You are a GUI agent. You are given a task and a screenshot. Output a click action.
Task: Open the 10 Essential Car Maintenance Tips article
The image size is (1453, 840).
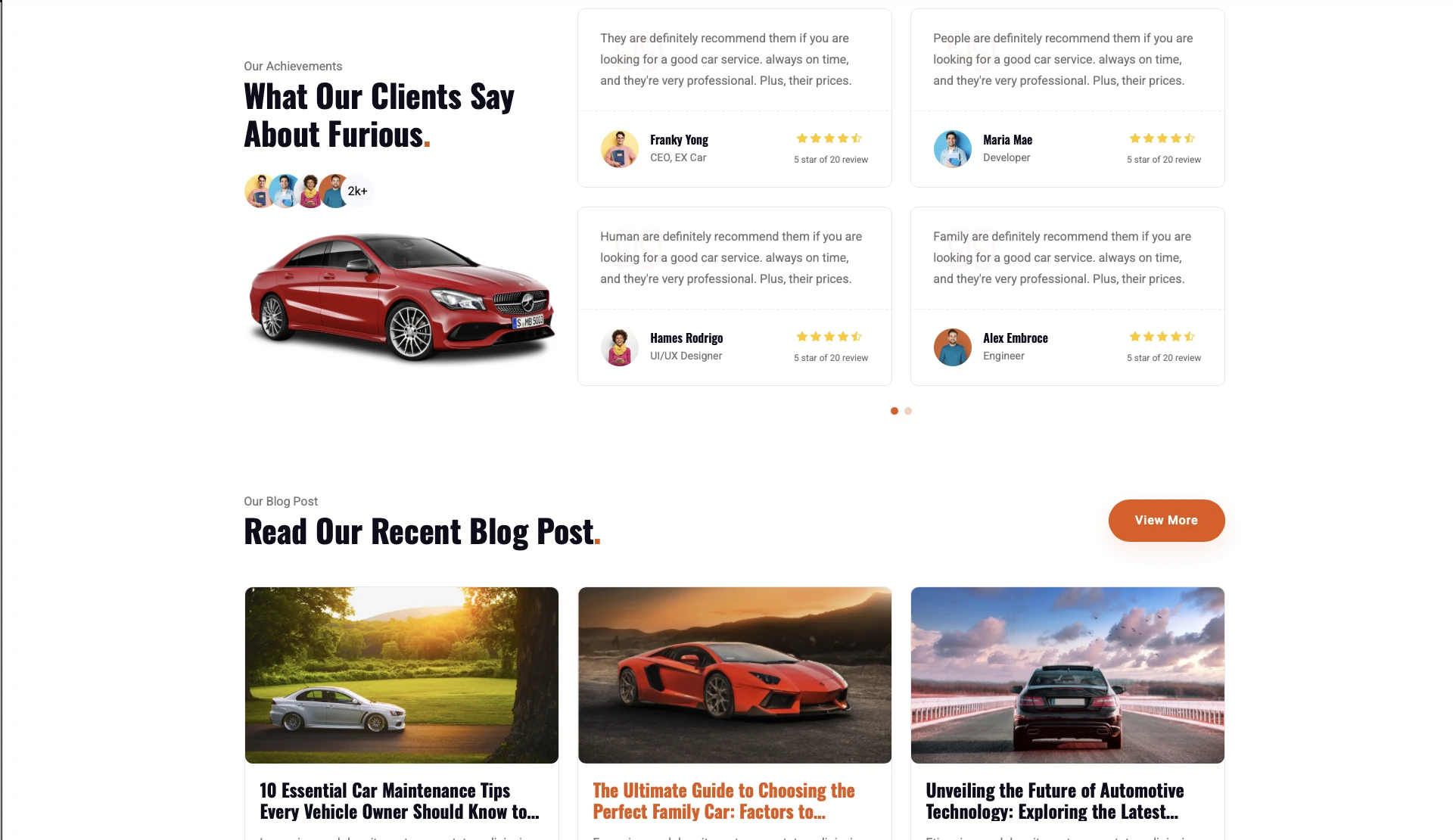tap(400, 801)
